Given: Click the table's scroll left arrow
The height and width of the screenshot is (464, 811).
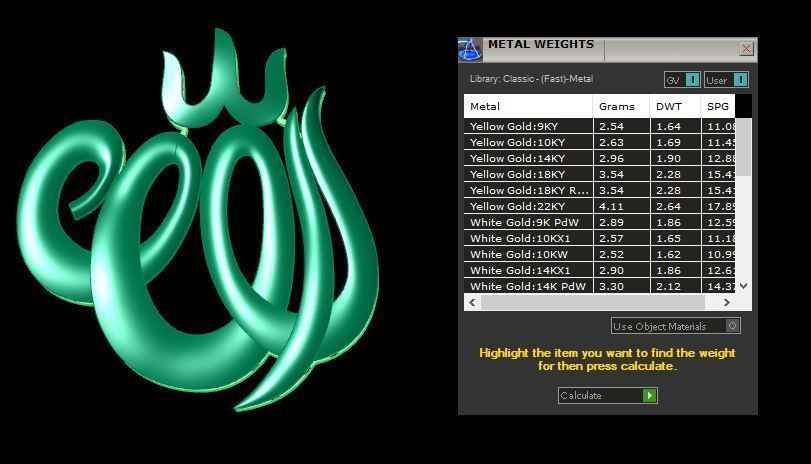Looking at the screenshot, I should click(x=472, y=303).
